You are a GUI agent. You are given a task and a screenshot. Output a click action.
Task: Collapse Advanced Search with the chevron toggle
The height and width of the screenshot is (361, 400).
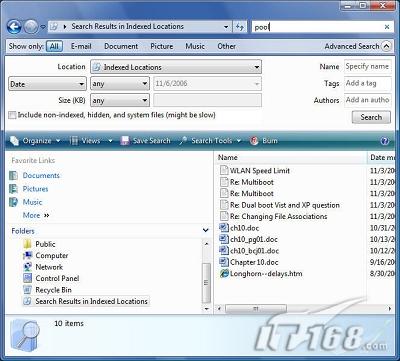386,46
